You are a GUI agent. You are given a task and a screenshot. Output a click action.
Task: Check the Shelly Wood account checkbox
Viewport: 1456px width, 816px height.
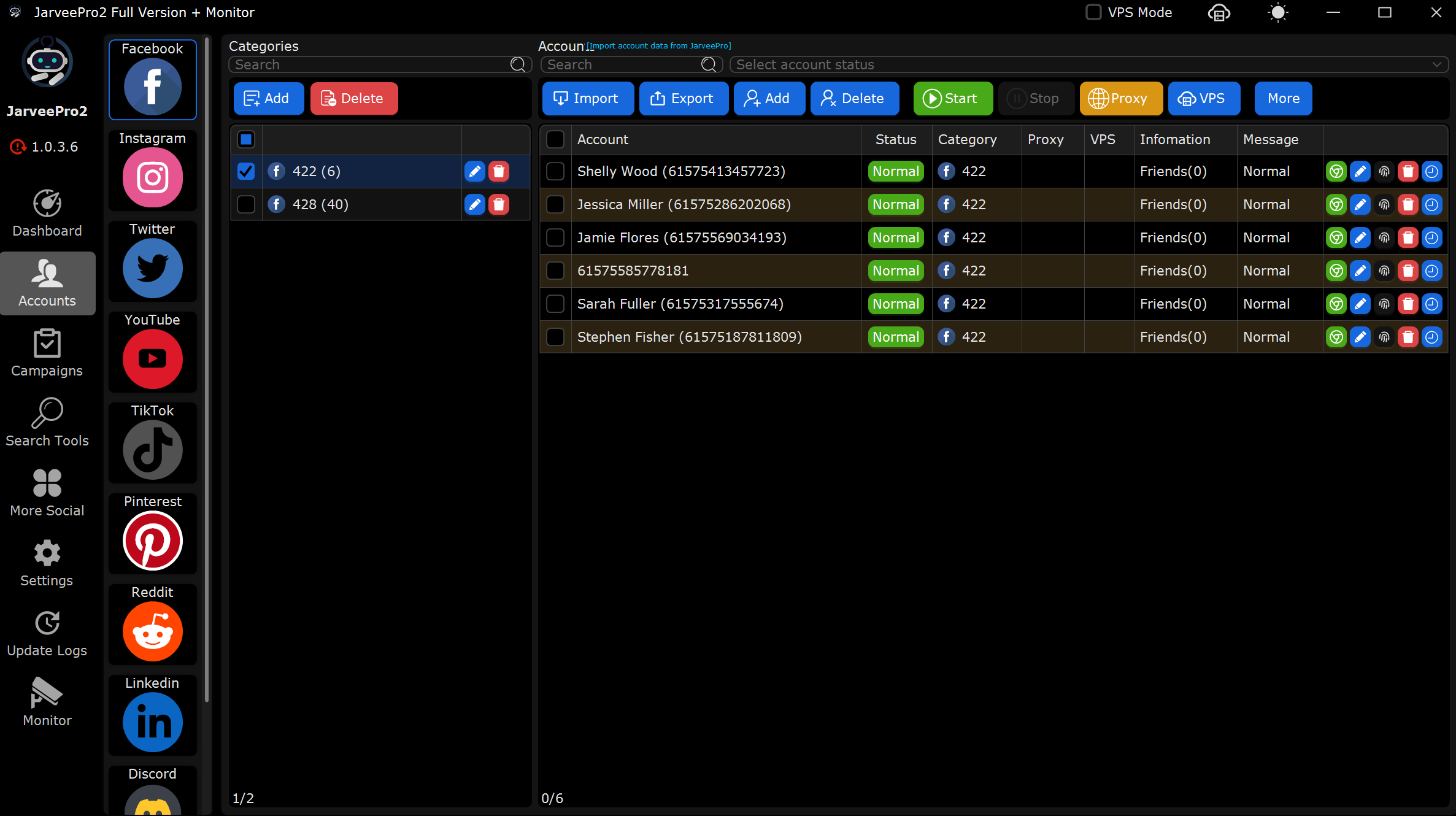click(x=555, y=171)
